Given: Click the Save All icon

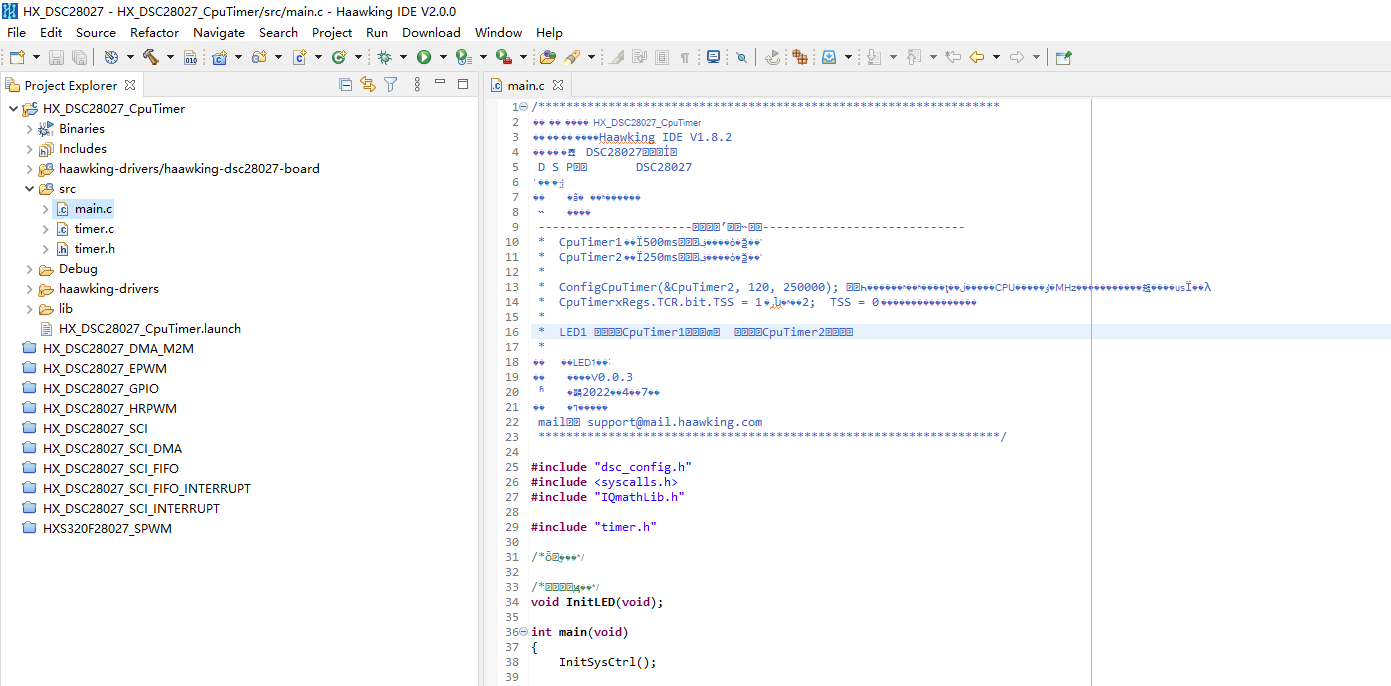Looking at the screenshot, I should [x=77, y=57].
